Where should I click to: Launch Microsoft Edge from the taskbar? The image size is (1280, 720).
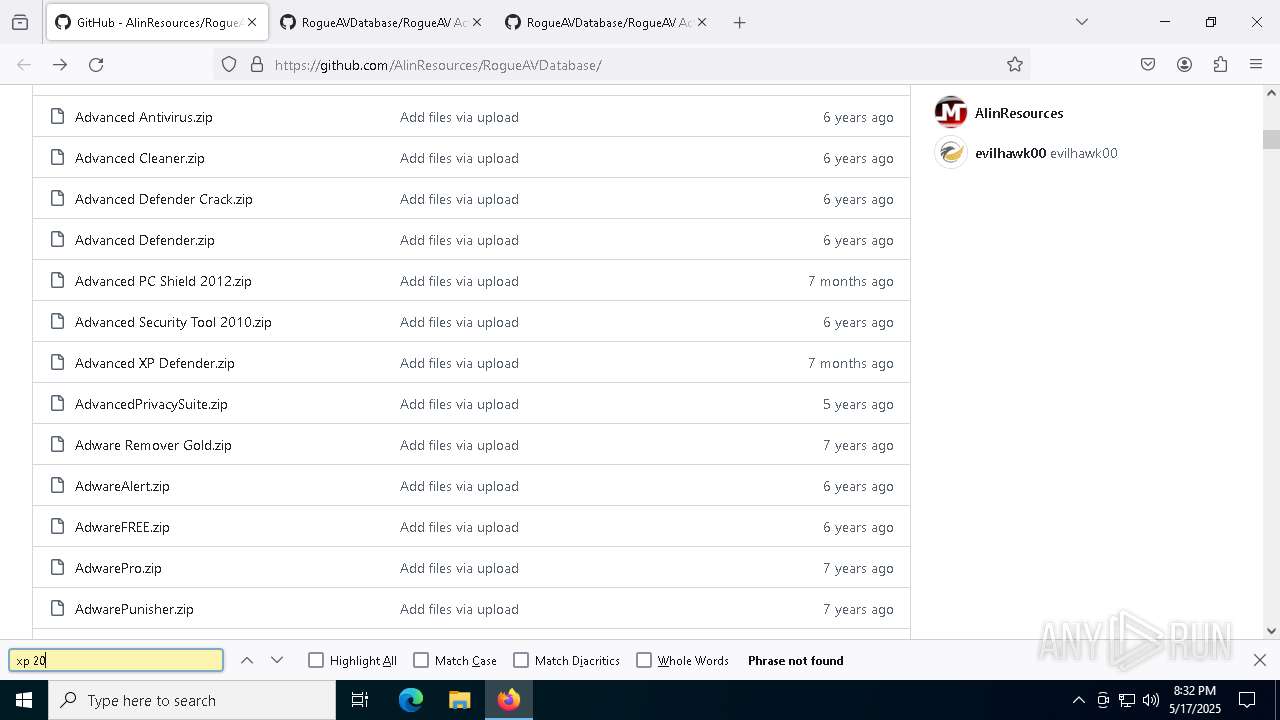(x=411, y=700)
